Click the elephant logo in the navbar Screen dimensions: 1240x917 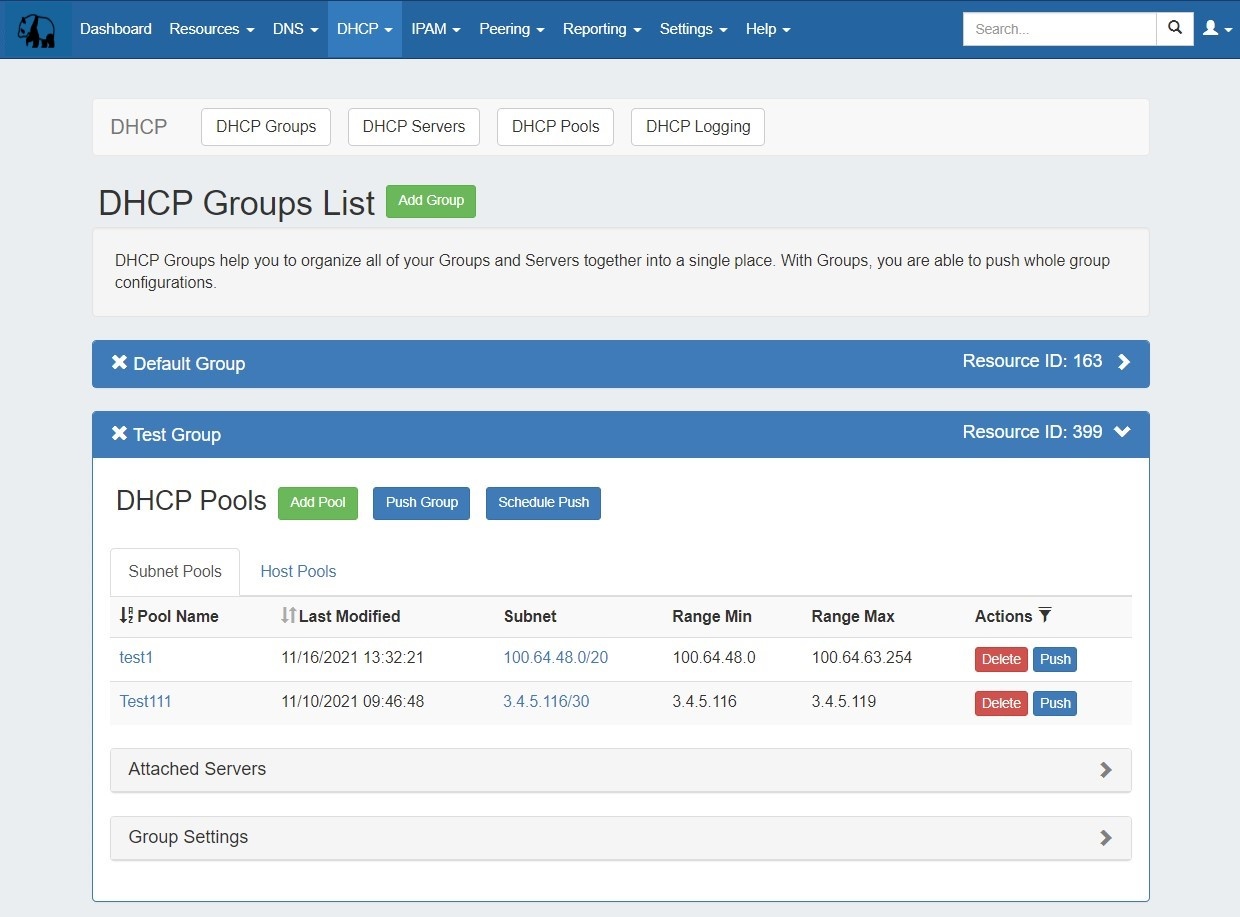click(37, 29)
